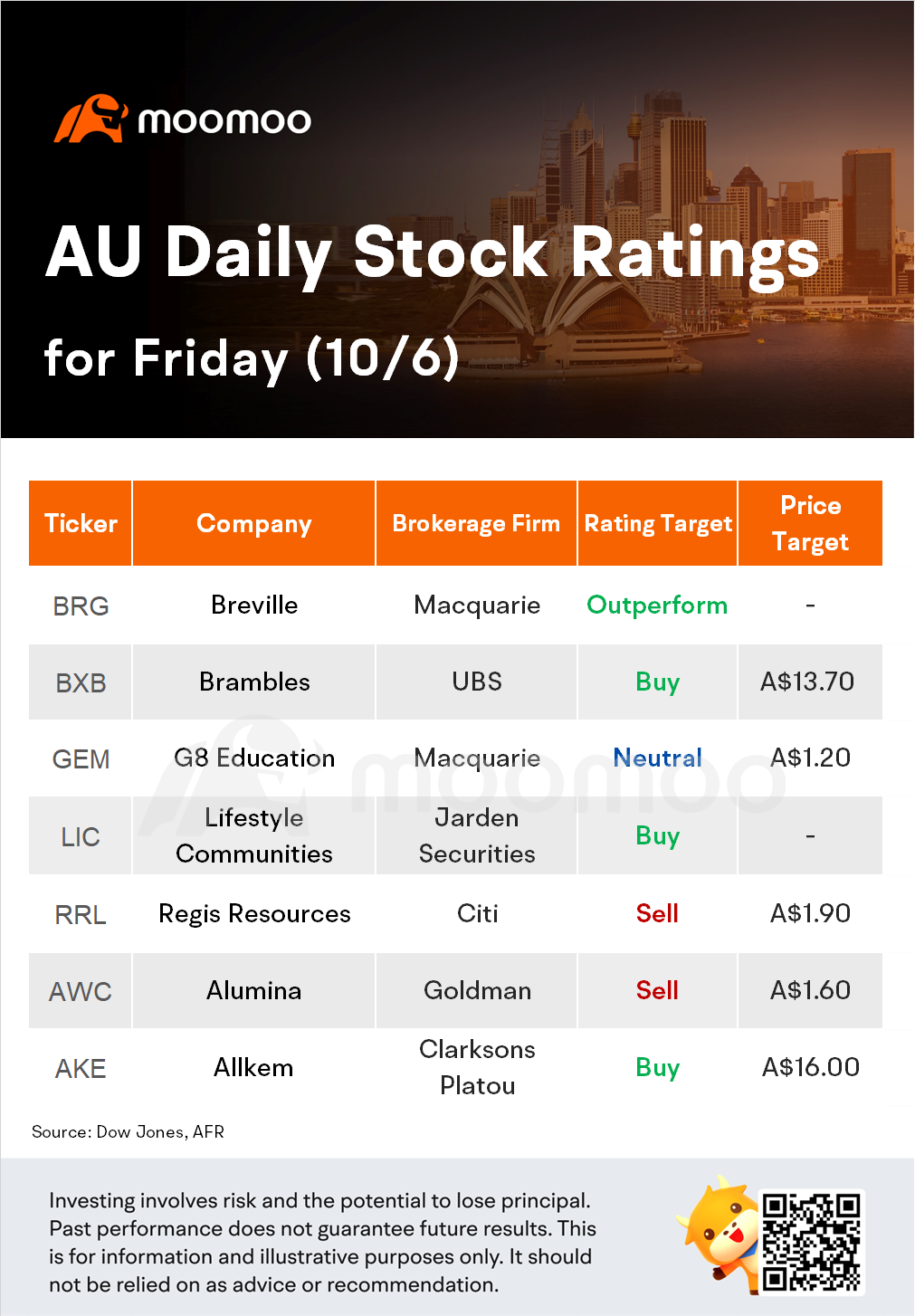Screen dimensions: 915x1316
Task: Select the Brambles company name
Action: point(254,682)
